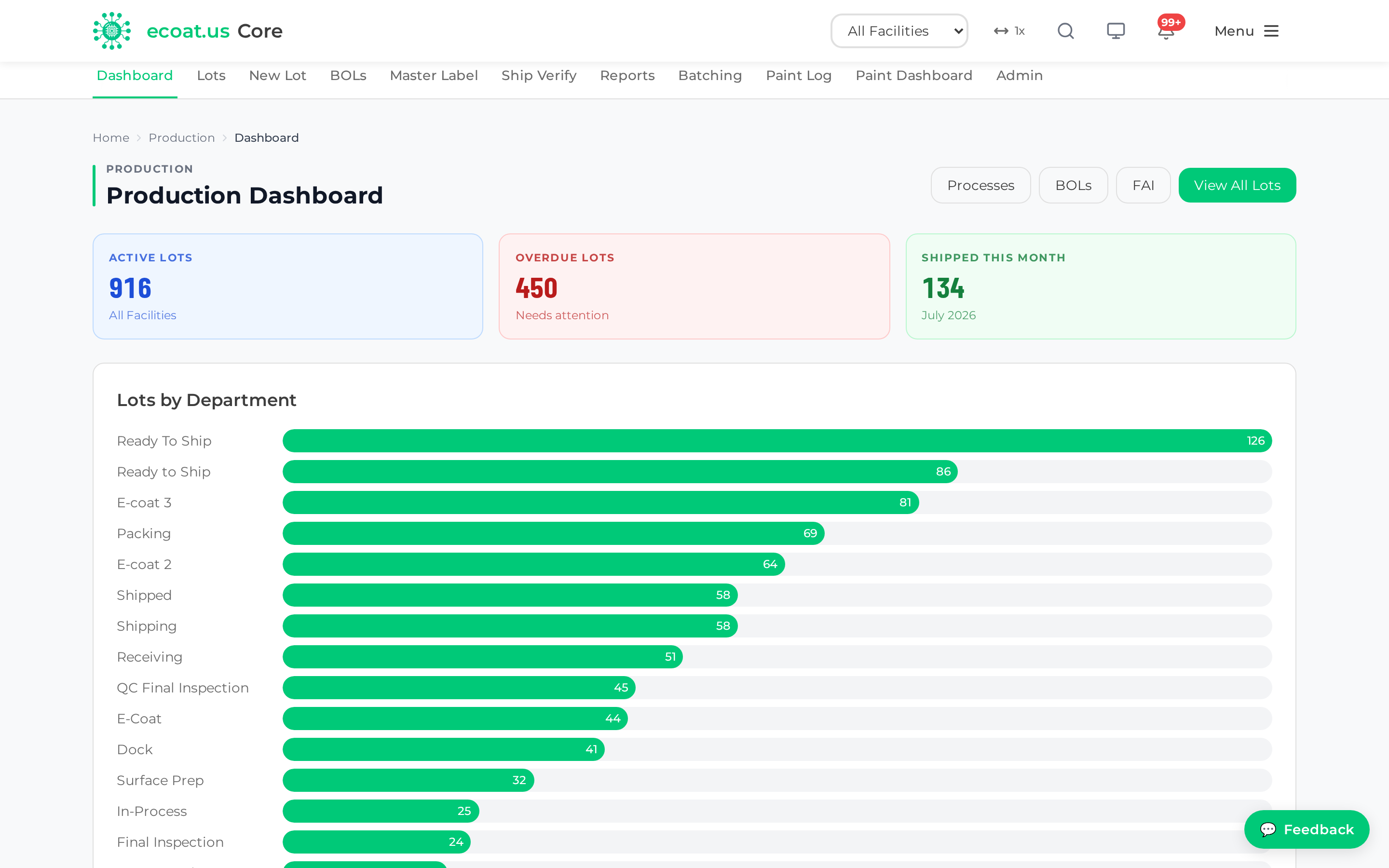Viewport: 1389px width, 868px height.
Task: Click the Shipping bar showing 58
Action: (x=510, y=626)
